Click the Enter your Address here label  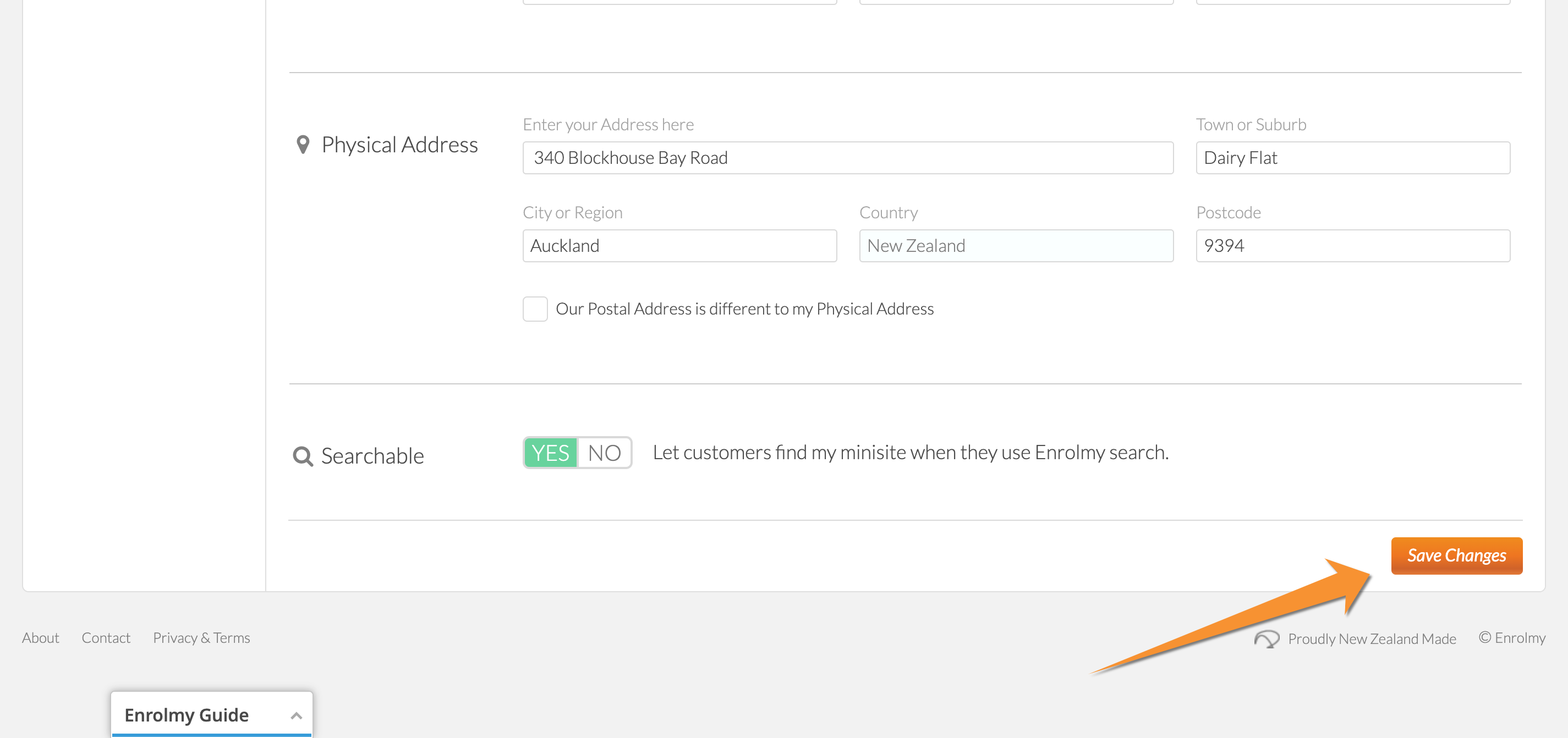tap(608, 125)
